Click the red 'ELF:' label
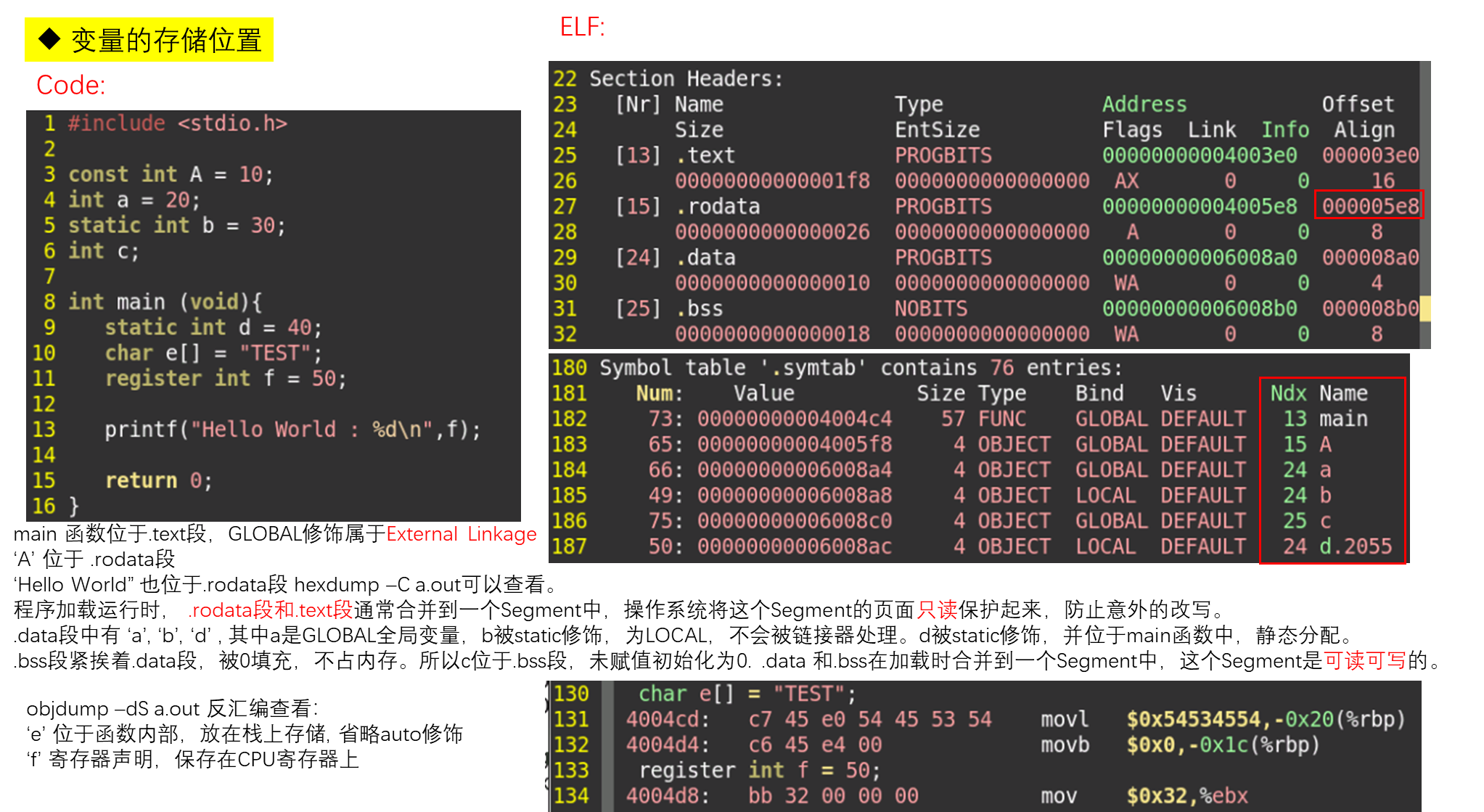 tap(582, 27)
